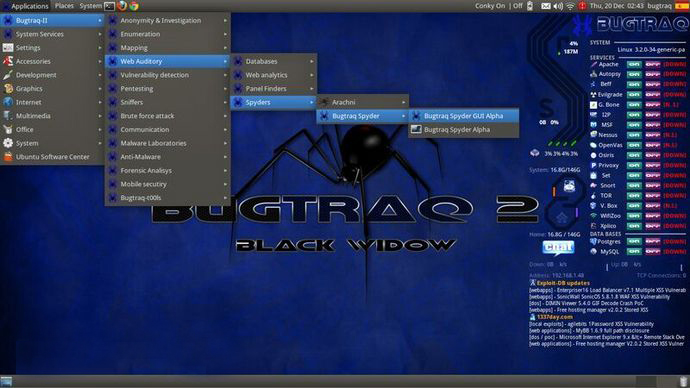
Task: Turn TOR service ON
Action: pyautogui.click(x=634, y=195)
